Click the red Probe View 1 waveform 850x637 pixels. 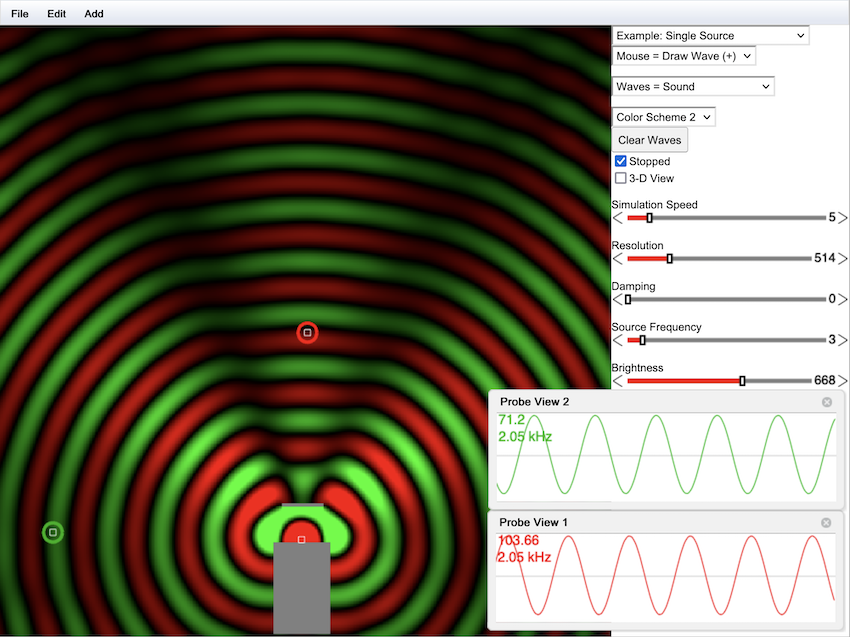coord(666,577)
